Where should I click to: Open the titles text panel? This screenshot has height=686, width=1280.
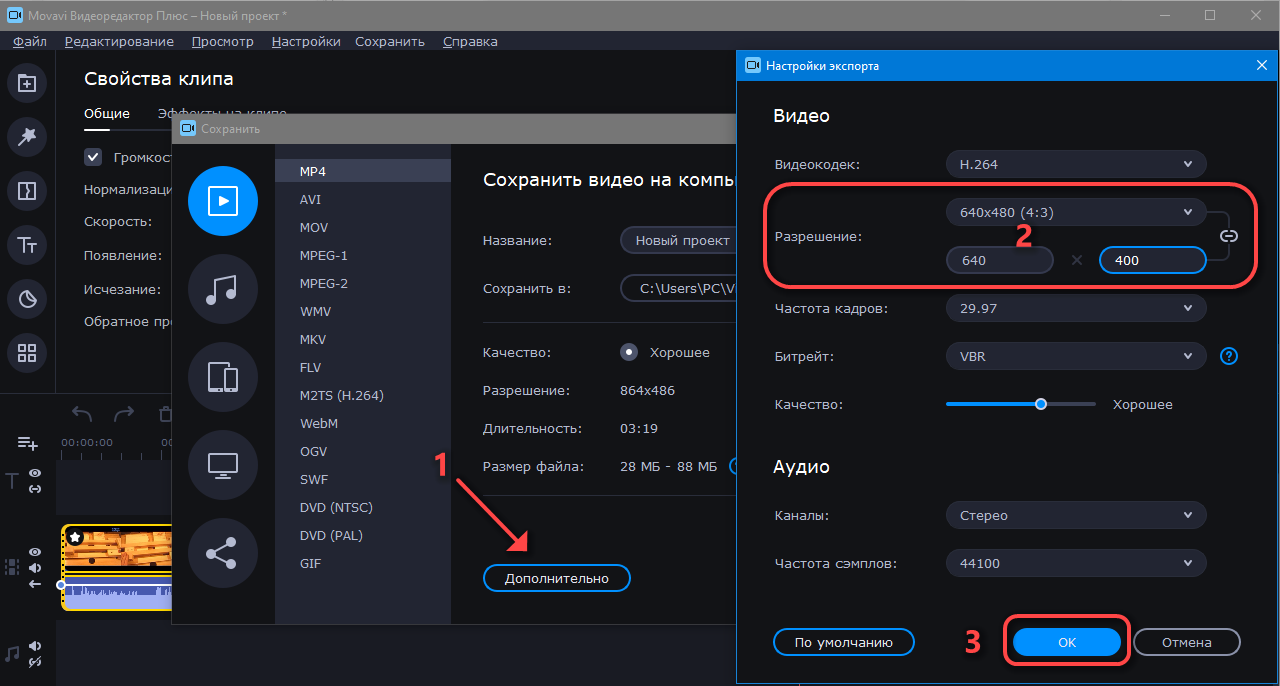[x=27, y=244]
